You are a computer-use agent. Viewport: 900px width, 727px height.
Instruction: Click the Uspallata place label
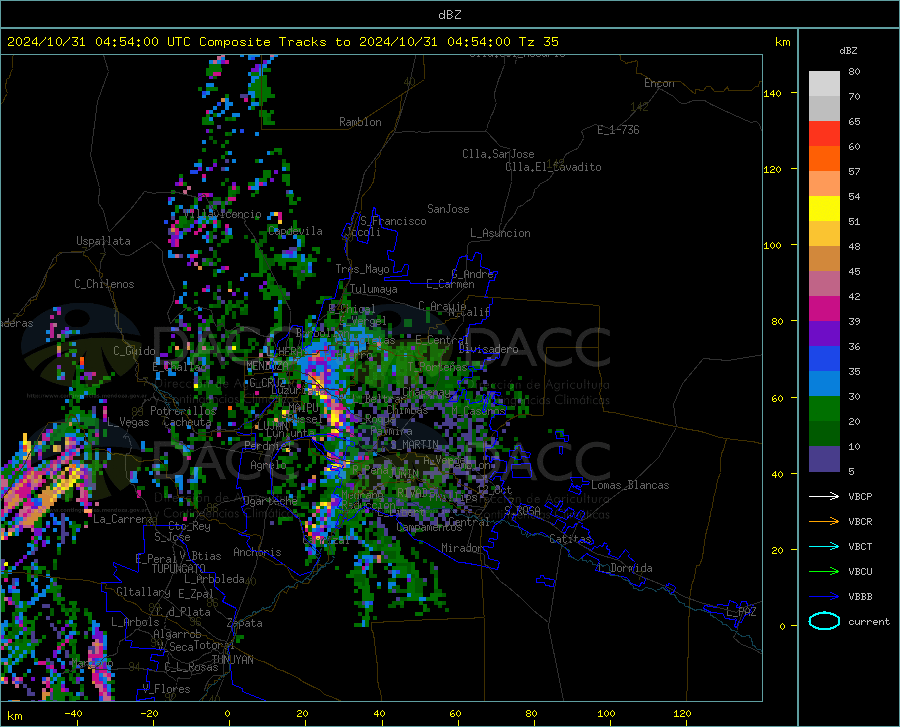pyautogui.click(x=103, y=241)
